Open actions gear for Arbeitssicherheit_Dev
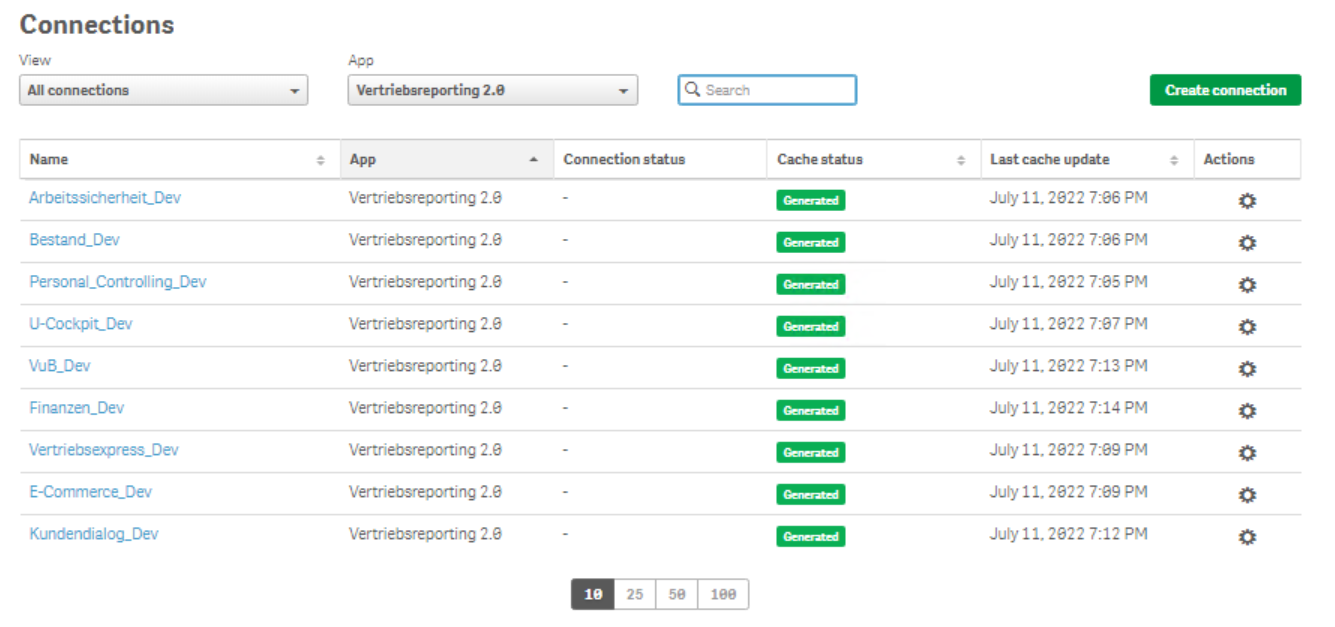 tap(1247, 201)
